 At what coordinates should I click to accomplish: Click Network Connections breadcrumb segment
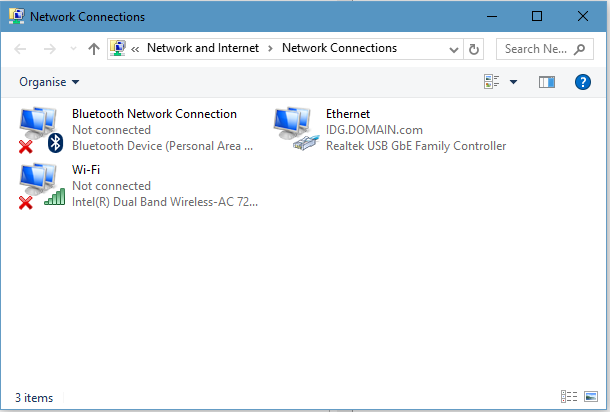[339, 48]
